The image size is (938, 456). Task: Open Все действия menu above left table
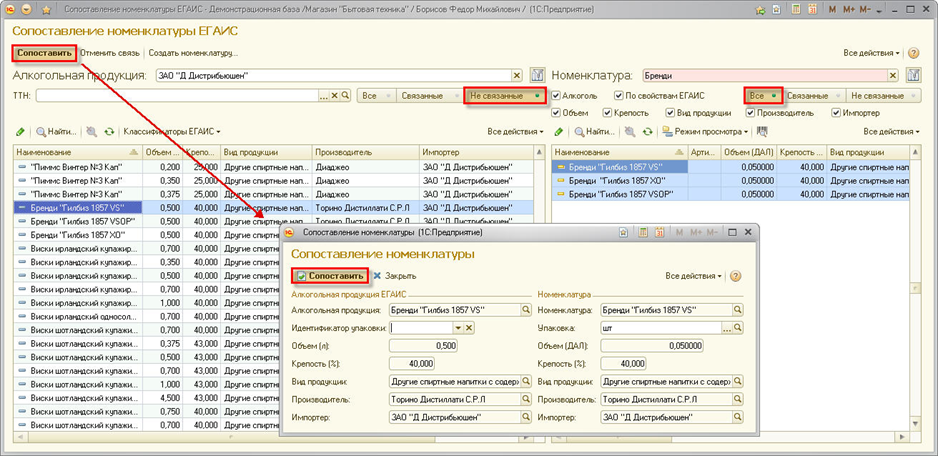[x=515, y=132]
